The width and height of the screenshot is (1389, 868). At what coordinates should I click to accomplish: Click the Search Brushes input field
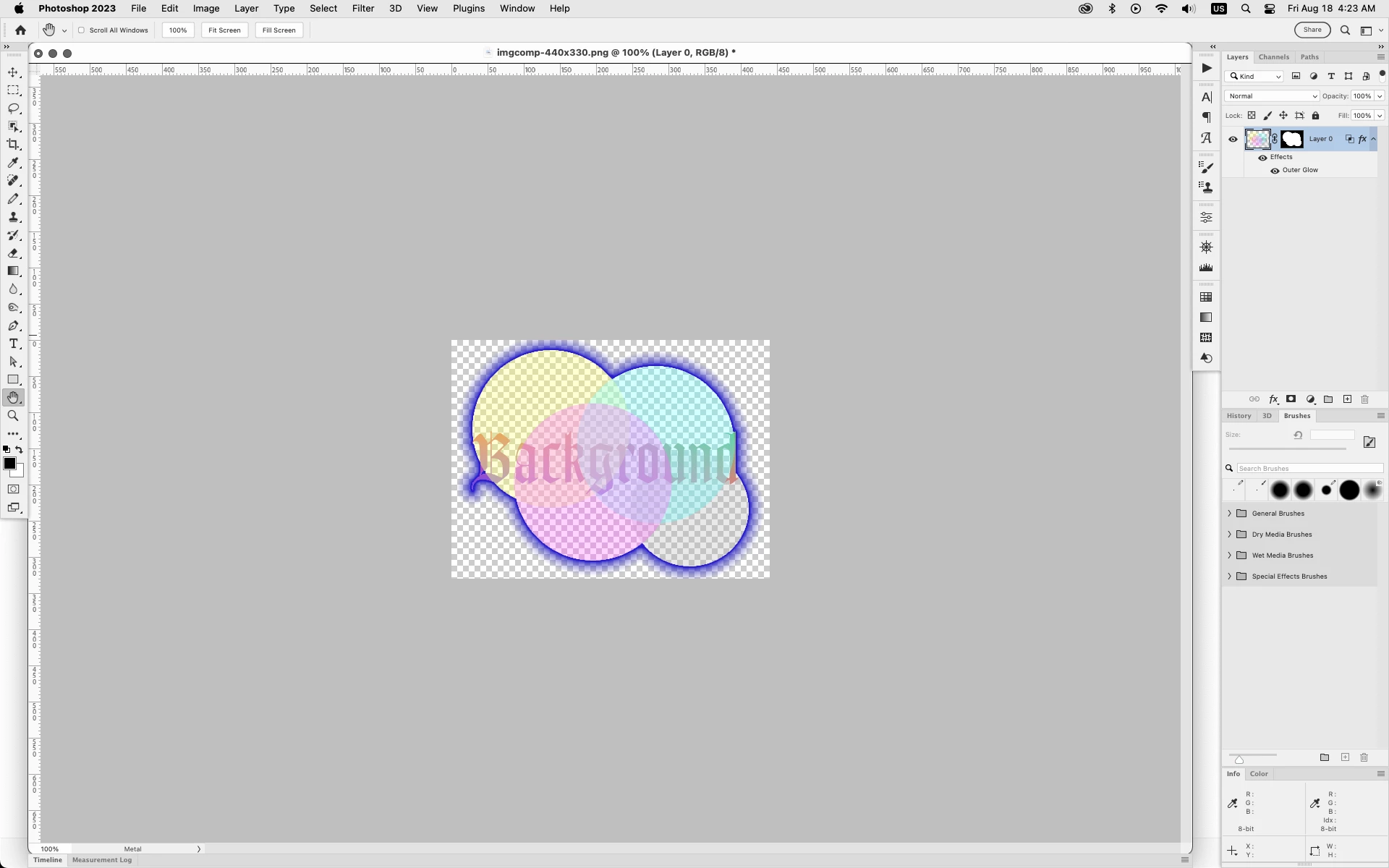(x=1309, y=469)
